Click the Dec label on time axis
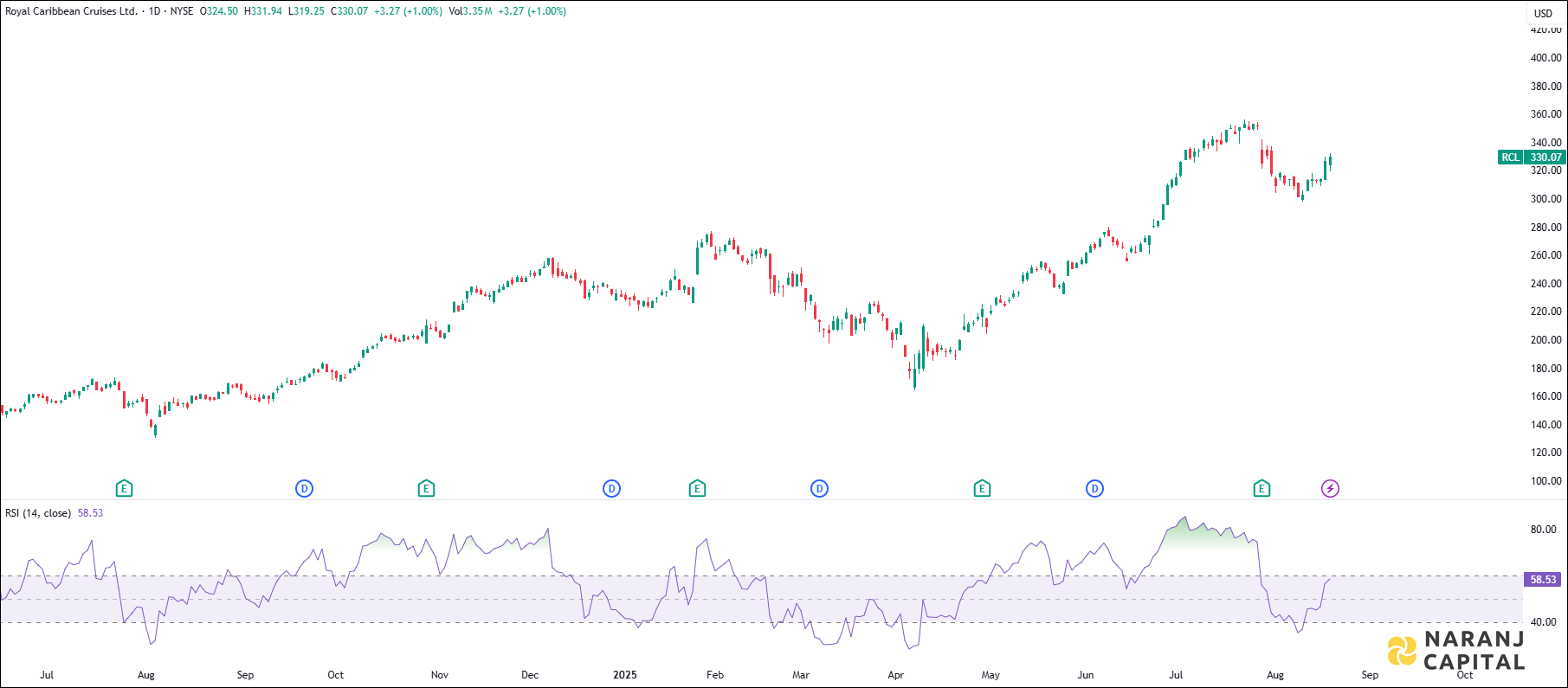 (530, 675)
